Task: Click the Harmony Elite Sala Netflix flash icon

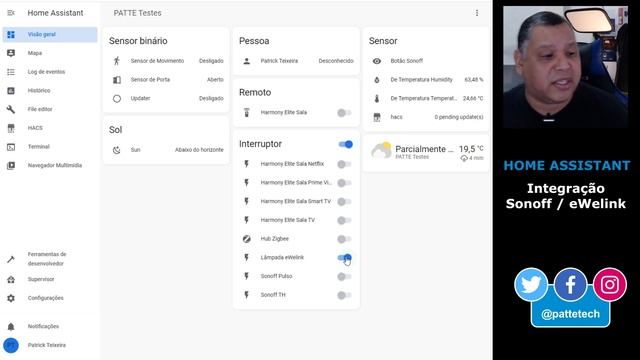Action: click(247, 164)
